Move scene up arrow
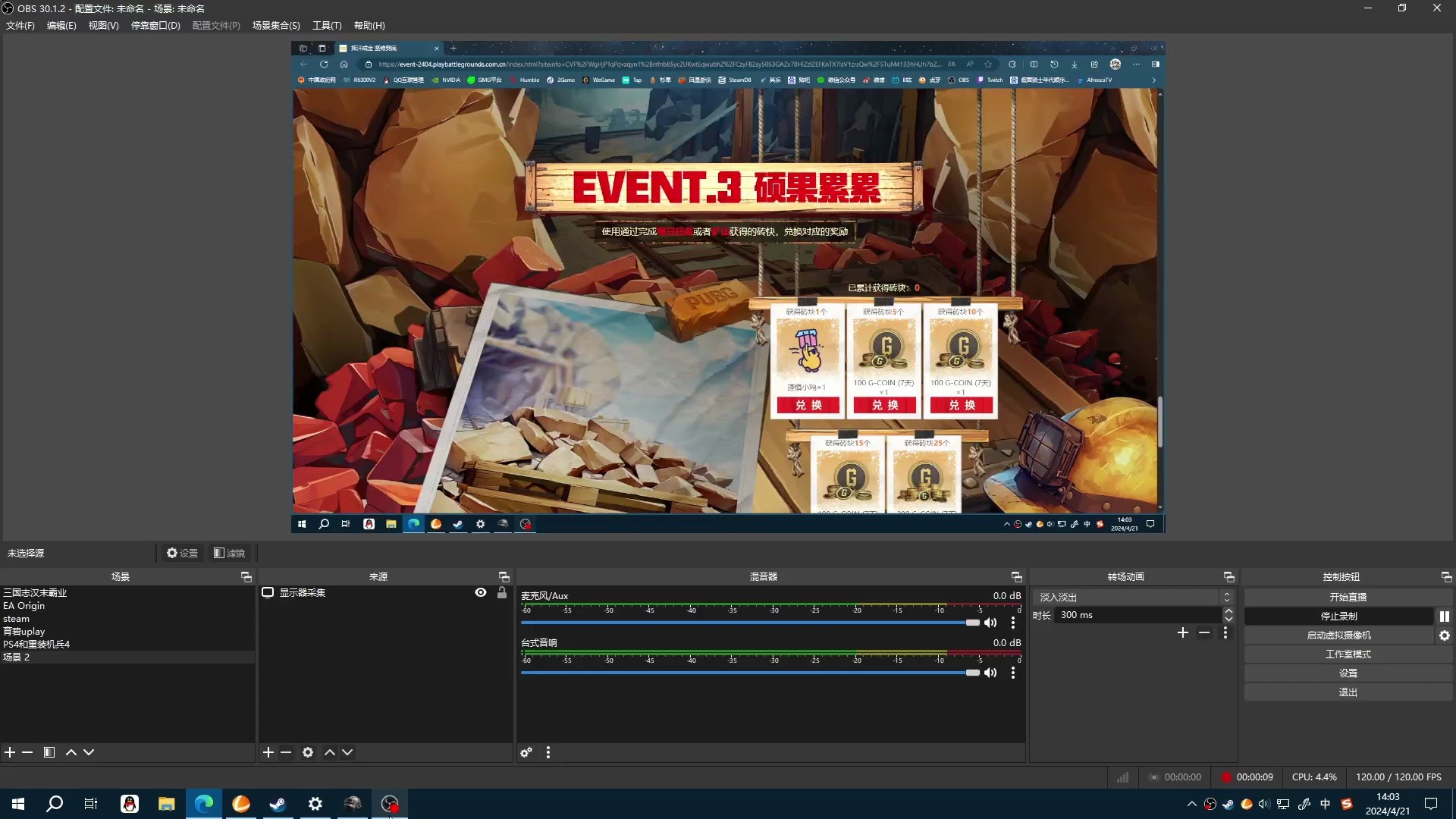Screen dimensions: 1456x819 coord(71,752)
